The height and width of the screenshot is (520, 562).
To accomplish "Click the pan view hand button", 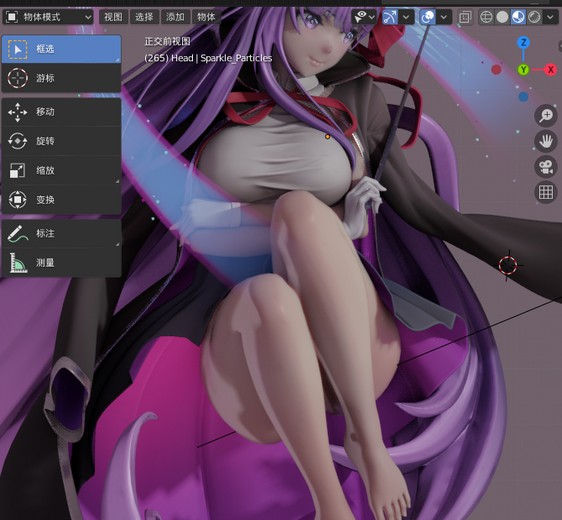I will pos(546,141).
